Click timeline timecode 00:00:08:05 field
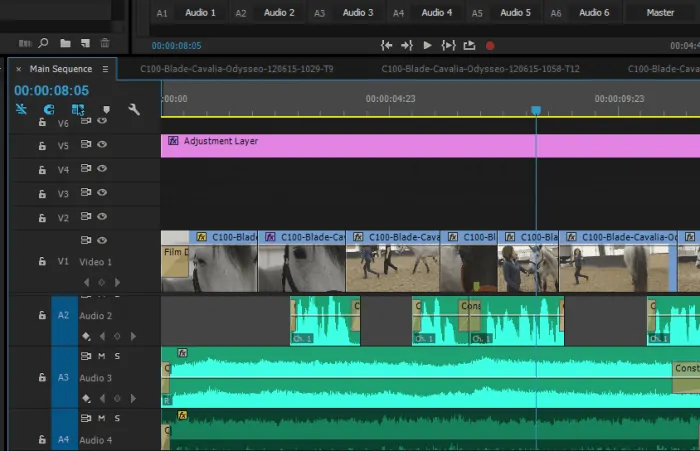 click(51, 91)
